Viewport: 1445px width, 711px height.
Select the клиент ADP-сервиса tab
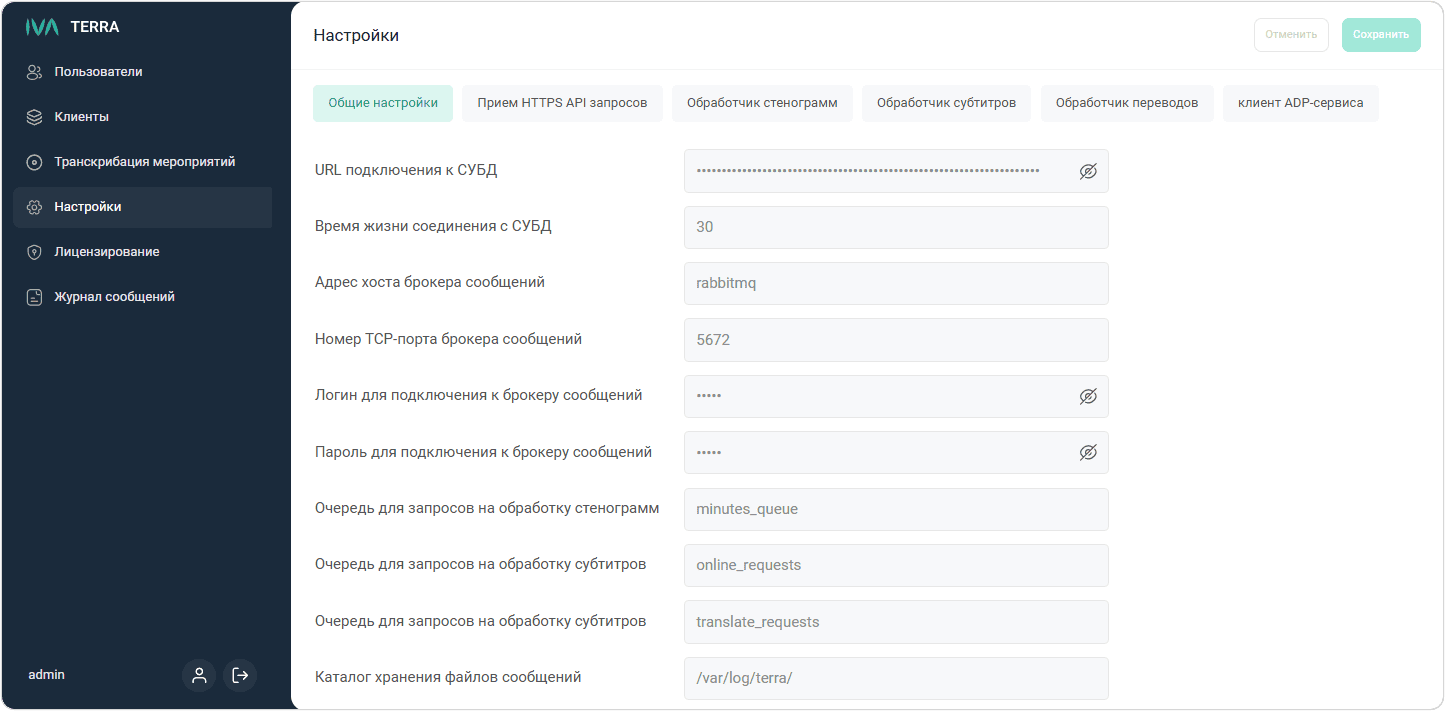(x=1300, y=103)
